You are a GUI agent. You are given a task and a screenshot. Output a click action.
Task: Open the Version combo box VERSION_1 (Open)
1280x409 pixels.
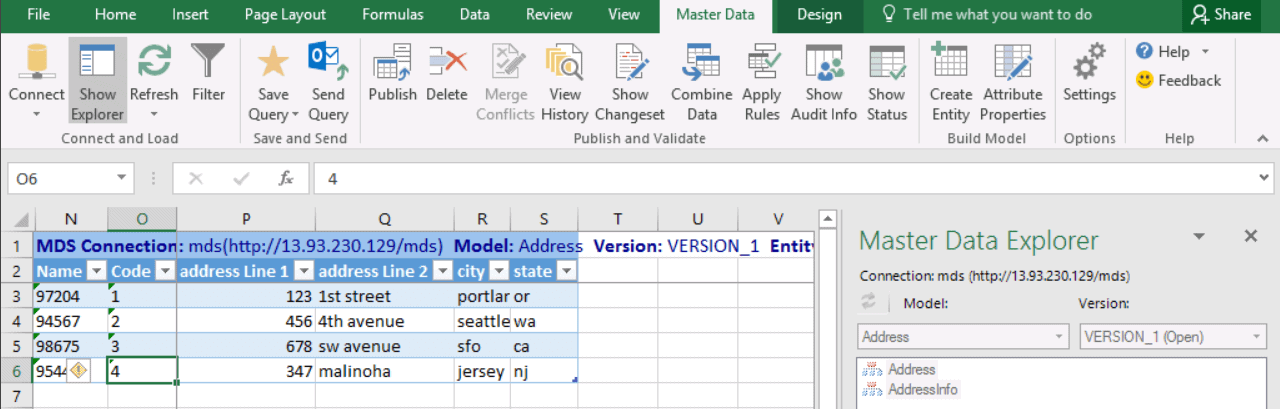[1173, 337]
